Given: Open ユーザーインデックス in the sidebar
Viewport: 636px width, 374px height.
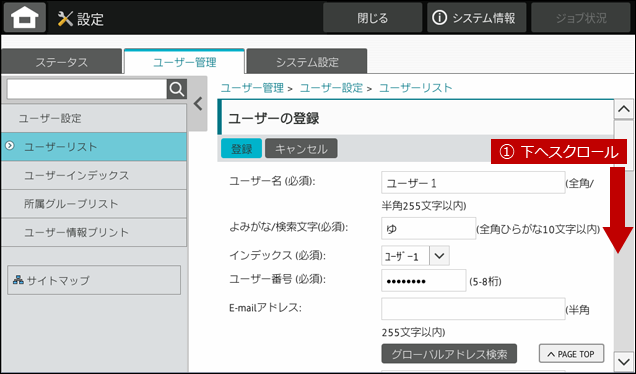Looking at the screenshot, I should tap(94, 175).
